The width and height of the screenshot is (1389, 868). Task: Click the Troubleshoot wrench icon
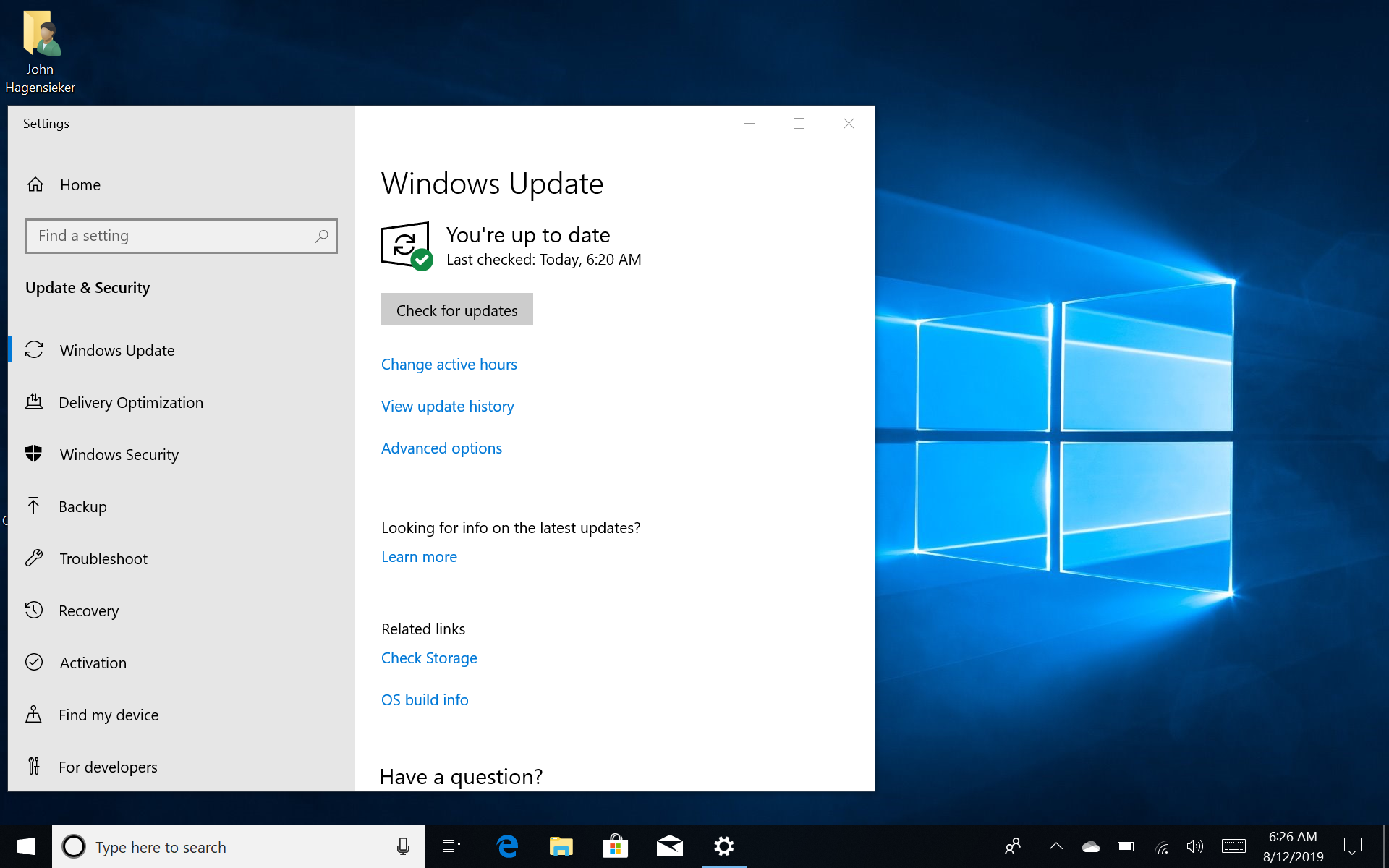pyautogui.click(x=34, y=558)
